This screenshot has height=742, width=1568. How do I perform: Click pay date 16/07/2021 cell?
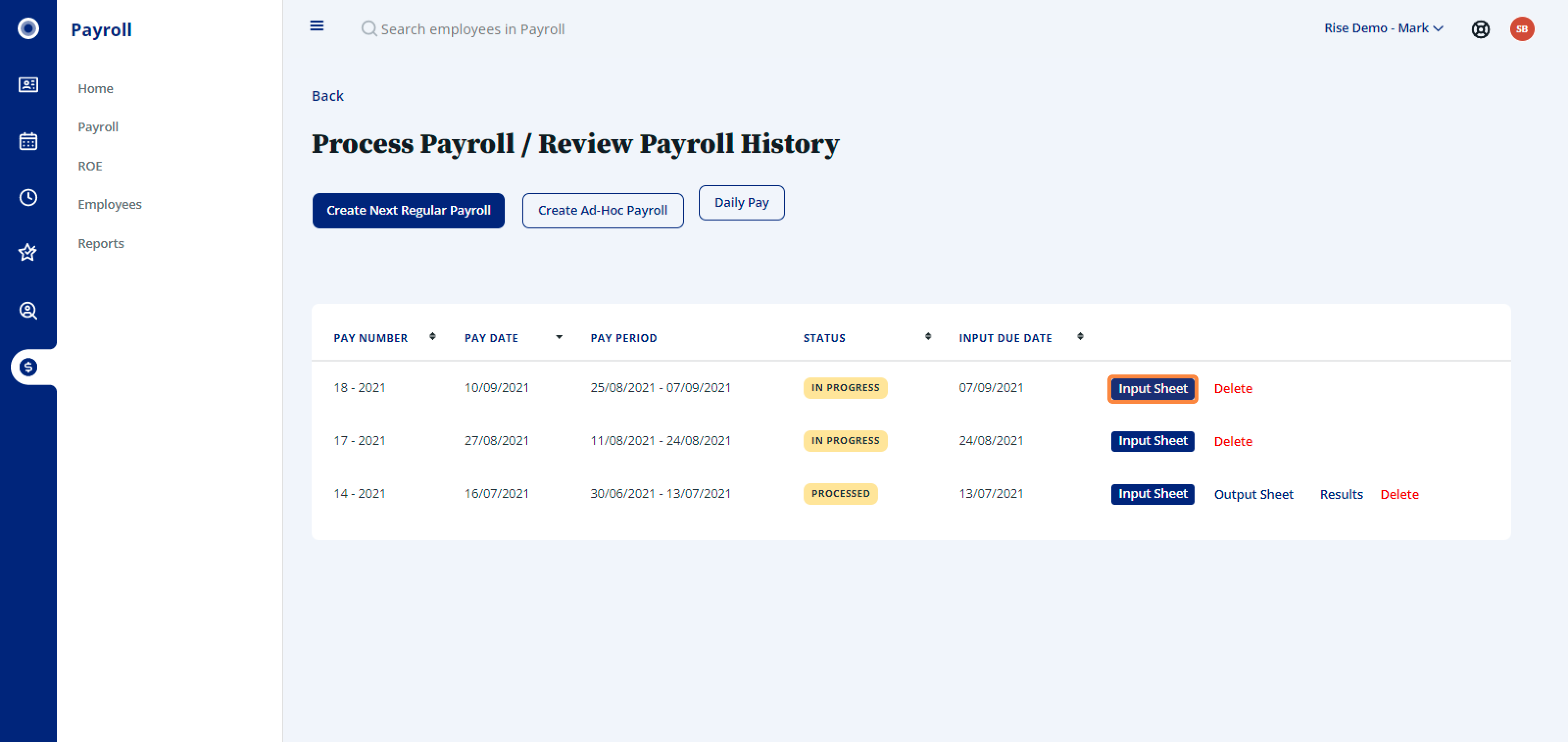(496, 494)
